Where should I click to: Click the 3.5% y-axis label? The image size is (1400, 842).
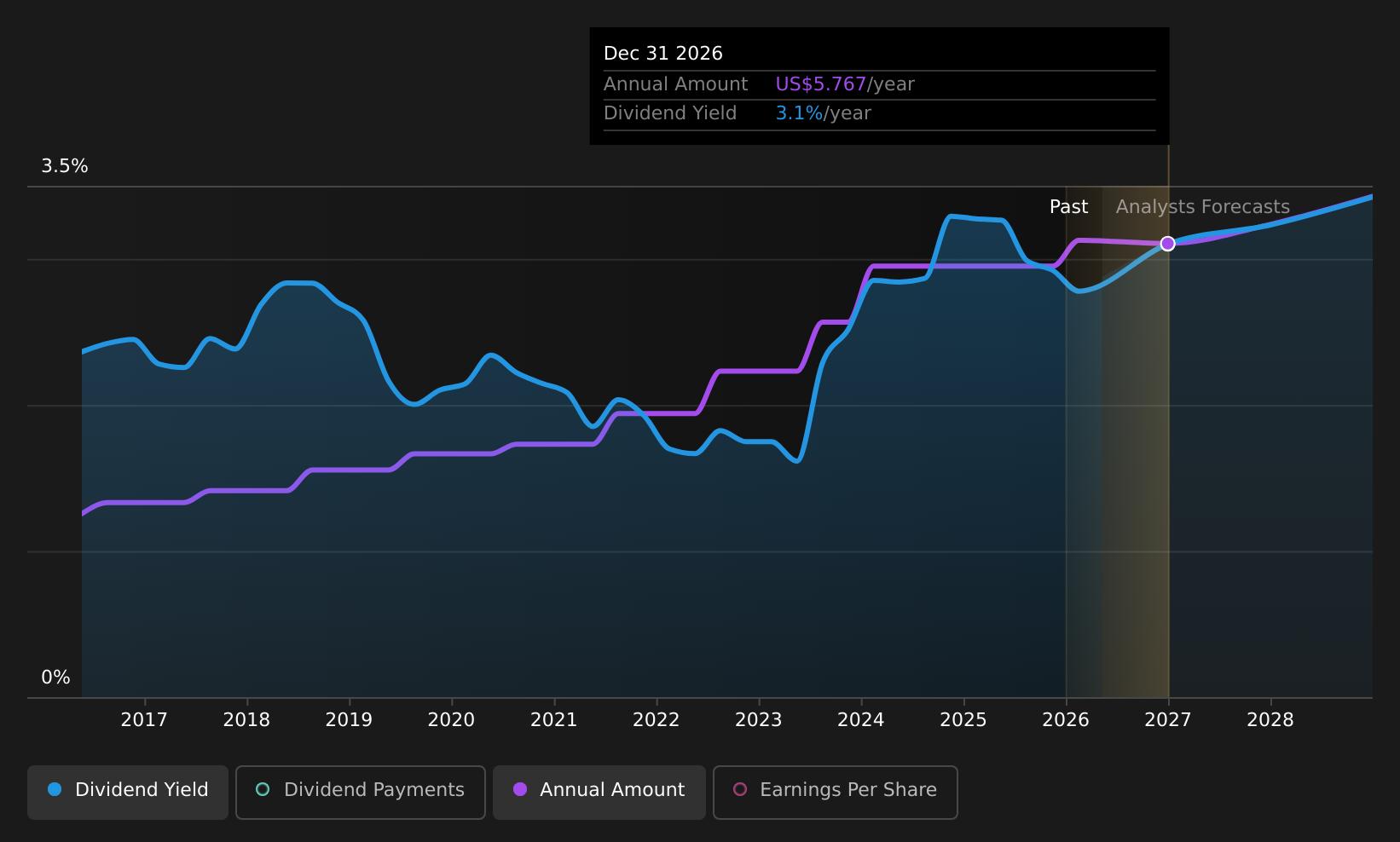tap(65, 166)
